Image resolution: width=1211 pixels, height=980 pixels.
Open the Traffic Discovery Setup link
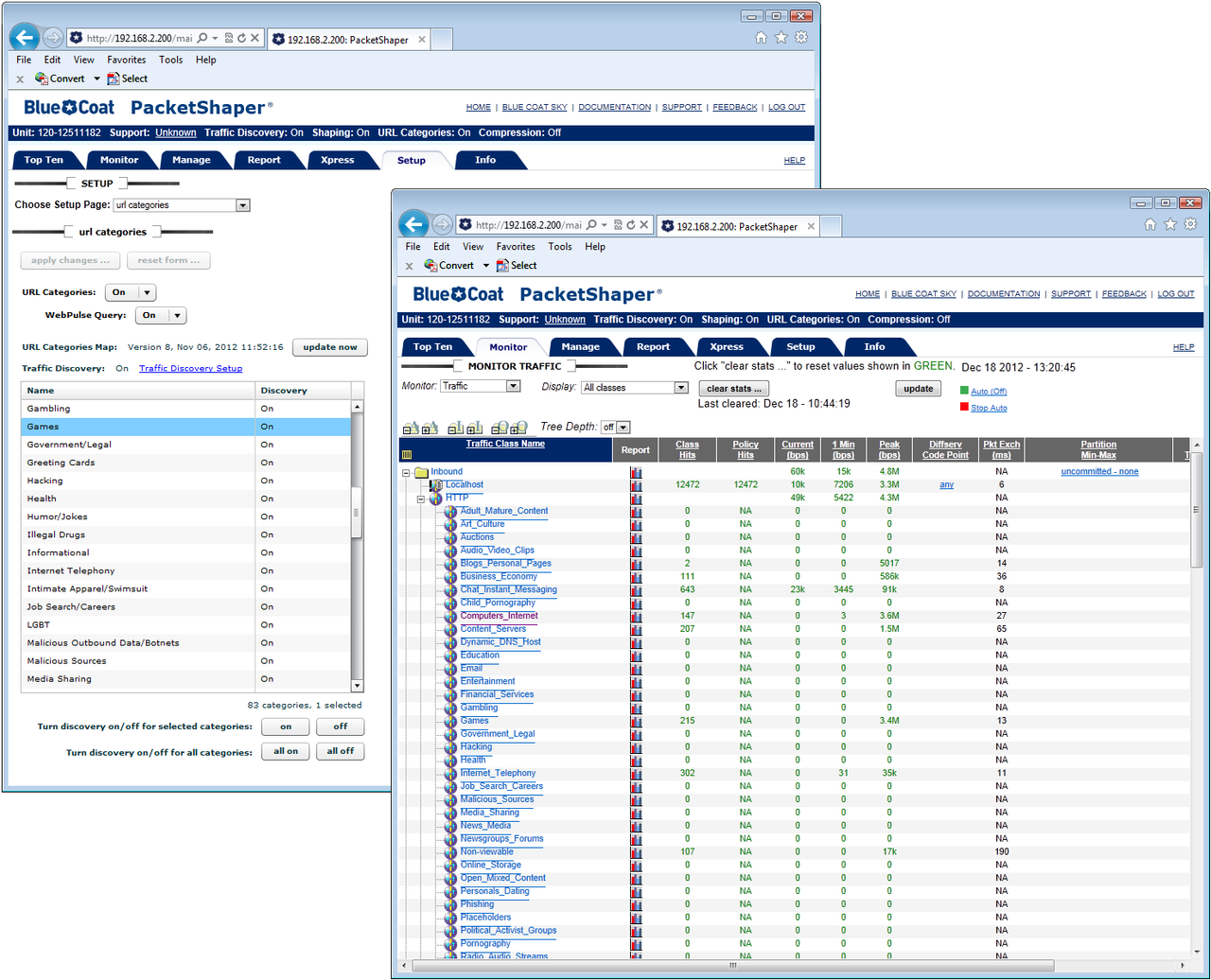191,369
